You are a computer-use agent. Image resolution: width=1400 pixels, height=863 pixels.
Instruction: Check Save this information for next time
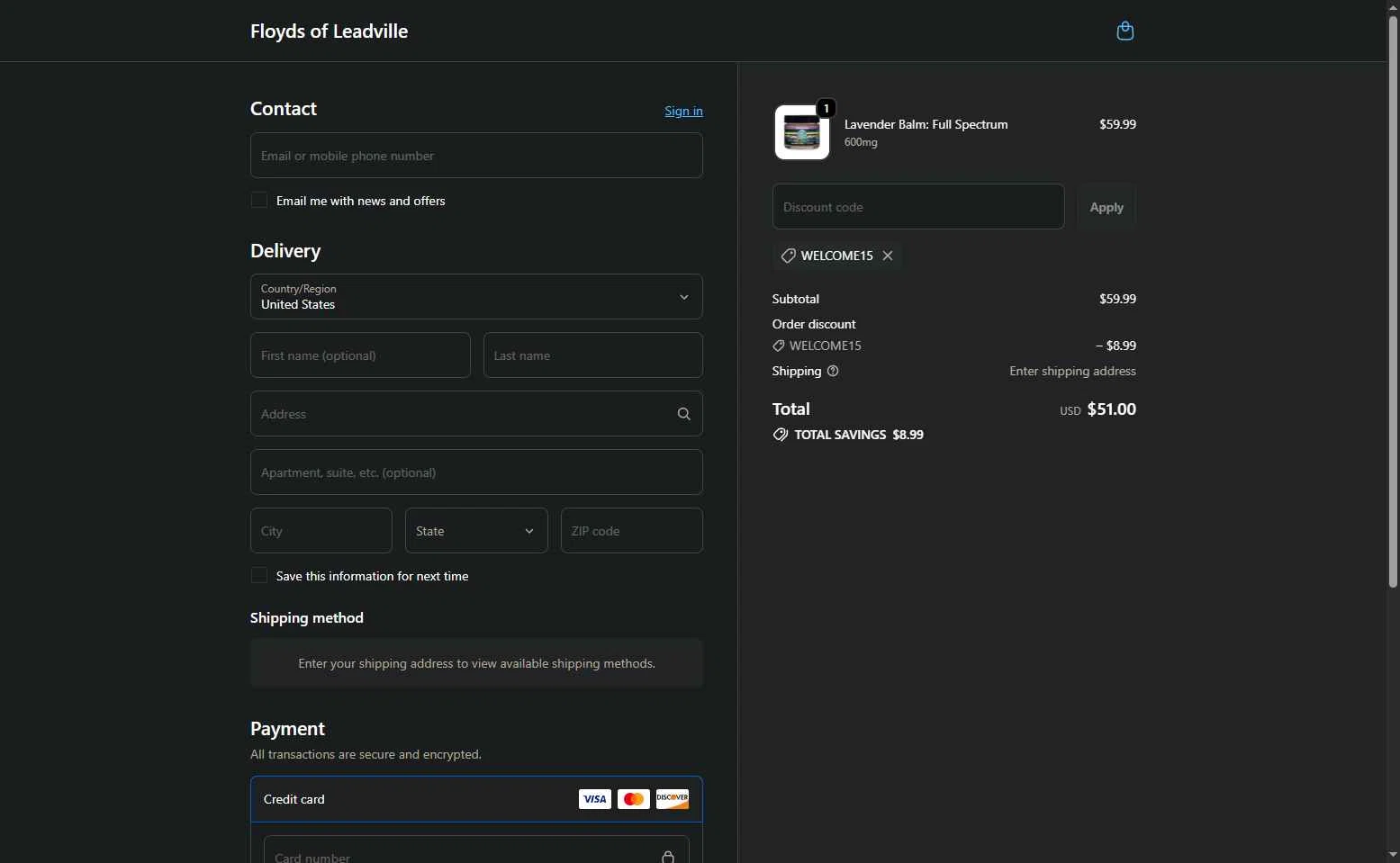[259, 575]
